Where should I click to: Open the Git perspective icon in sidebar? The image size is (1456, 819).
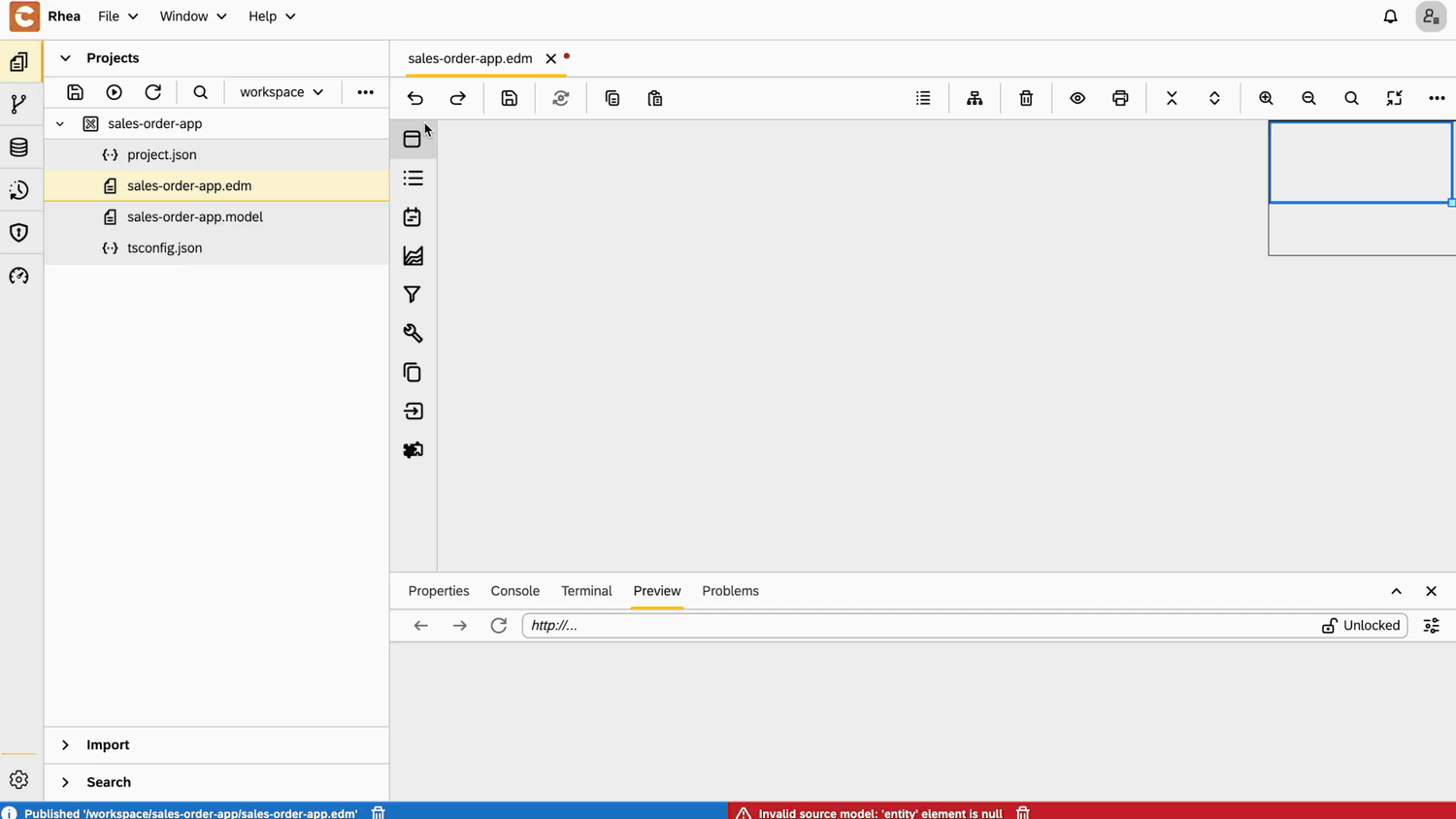[18, 104]
